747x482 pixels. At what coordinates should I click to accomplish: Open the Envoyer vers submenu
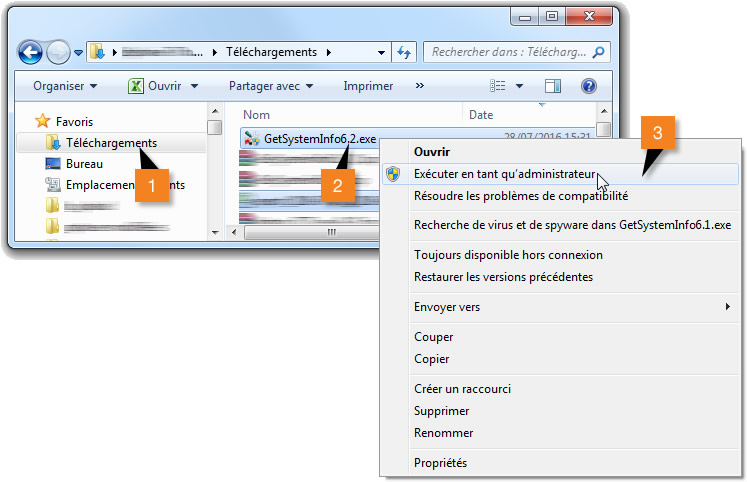tap(447, 307)
